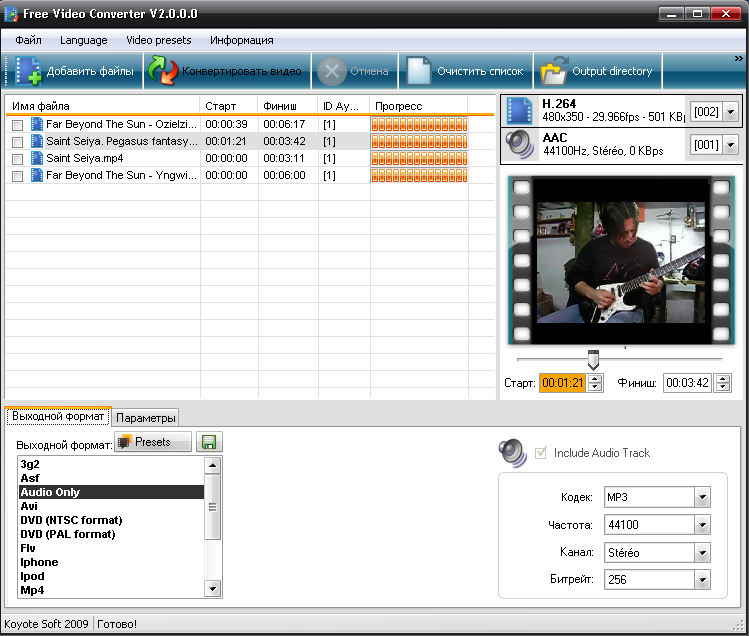Switch to the Выходной формат tab

pos(58,416)
